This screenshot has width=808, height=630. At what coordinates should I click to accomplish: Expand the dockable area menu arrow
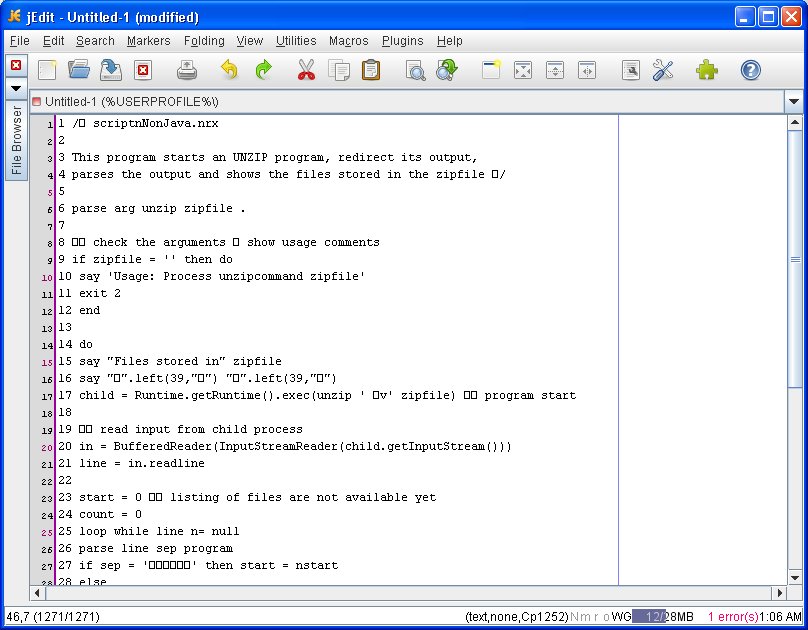(16, 88)
